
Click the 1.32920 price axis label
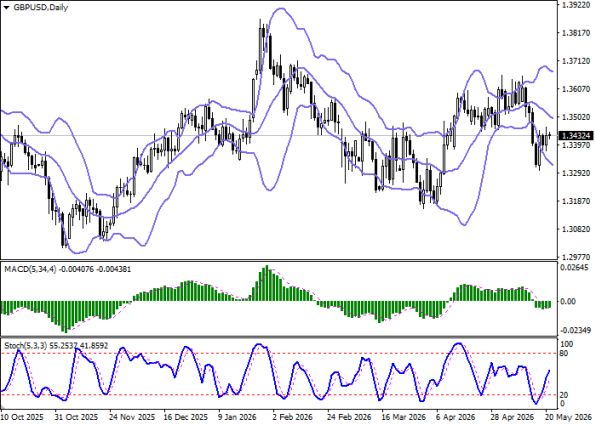(x=576, y=173)
